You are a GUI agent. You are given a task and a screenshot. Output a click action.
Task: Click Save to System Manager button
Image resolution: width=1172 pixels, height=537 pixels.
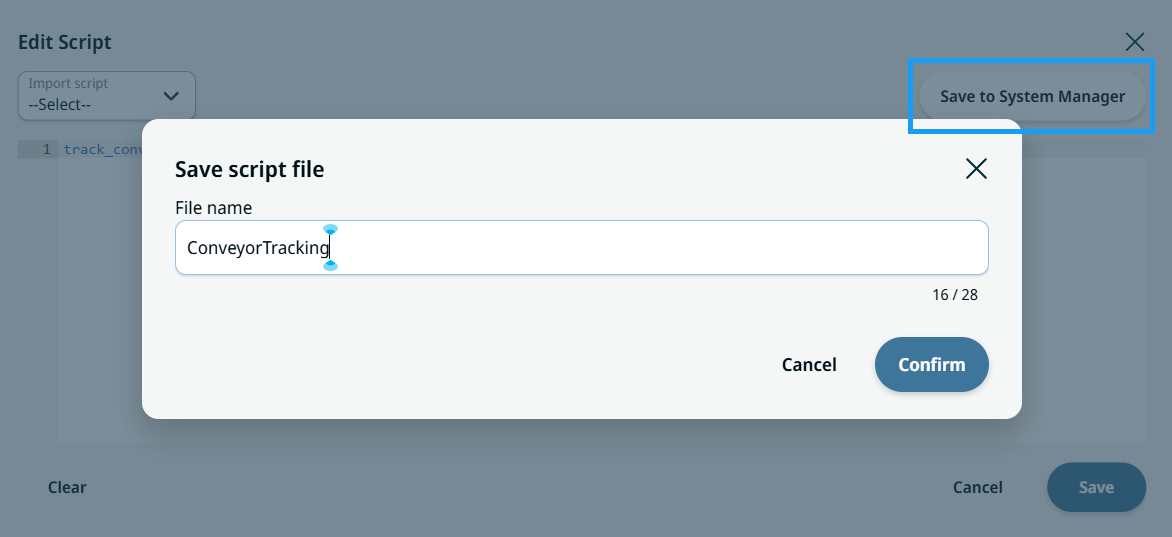tap(1032, 96)
